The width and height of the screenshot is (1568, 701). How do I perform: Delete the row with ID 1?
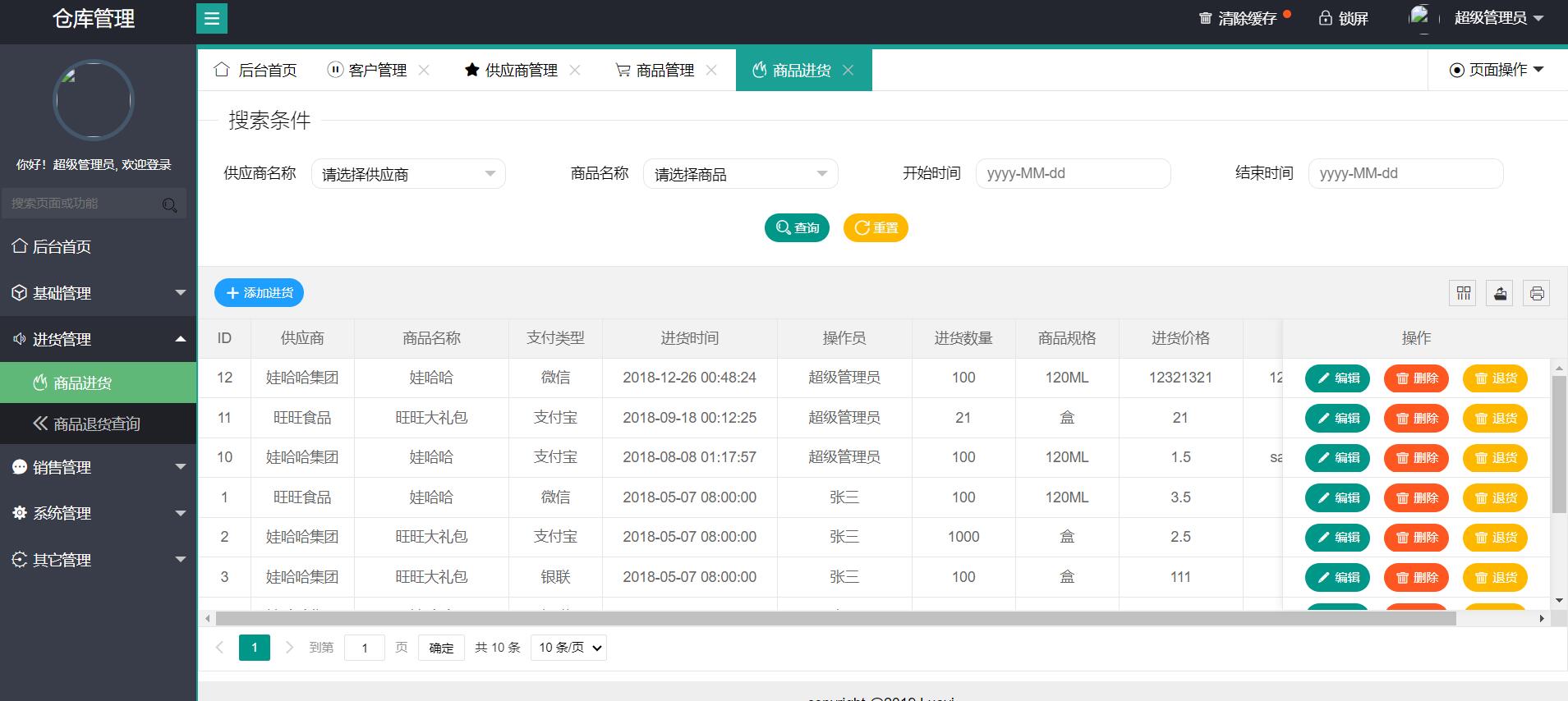1416,497
